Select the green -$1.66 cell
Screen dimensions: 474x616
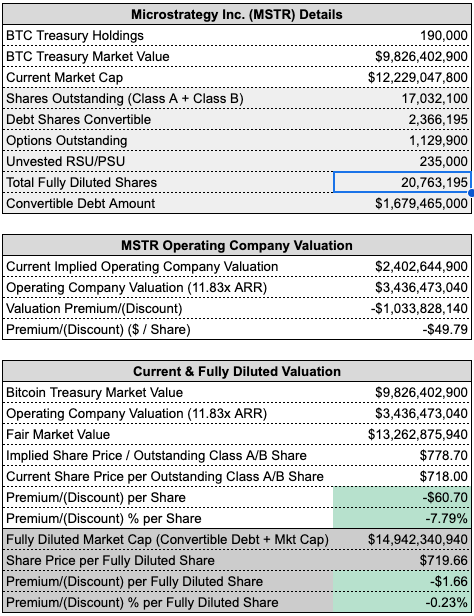coord(402,581)
